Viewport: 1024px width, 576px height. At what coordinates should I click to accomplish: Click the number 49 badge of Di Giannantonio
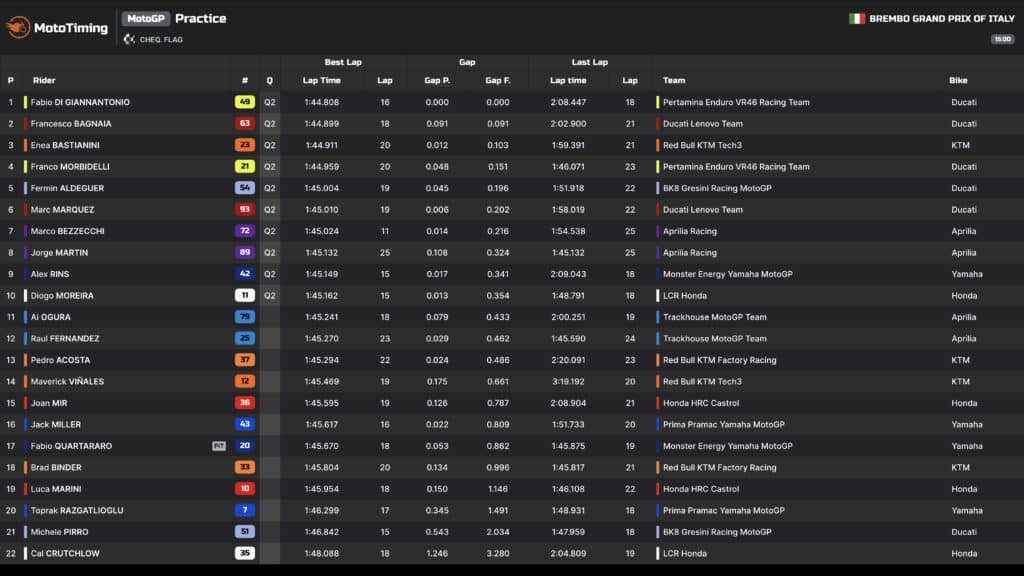(245, 102)
